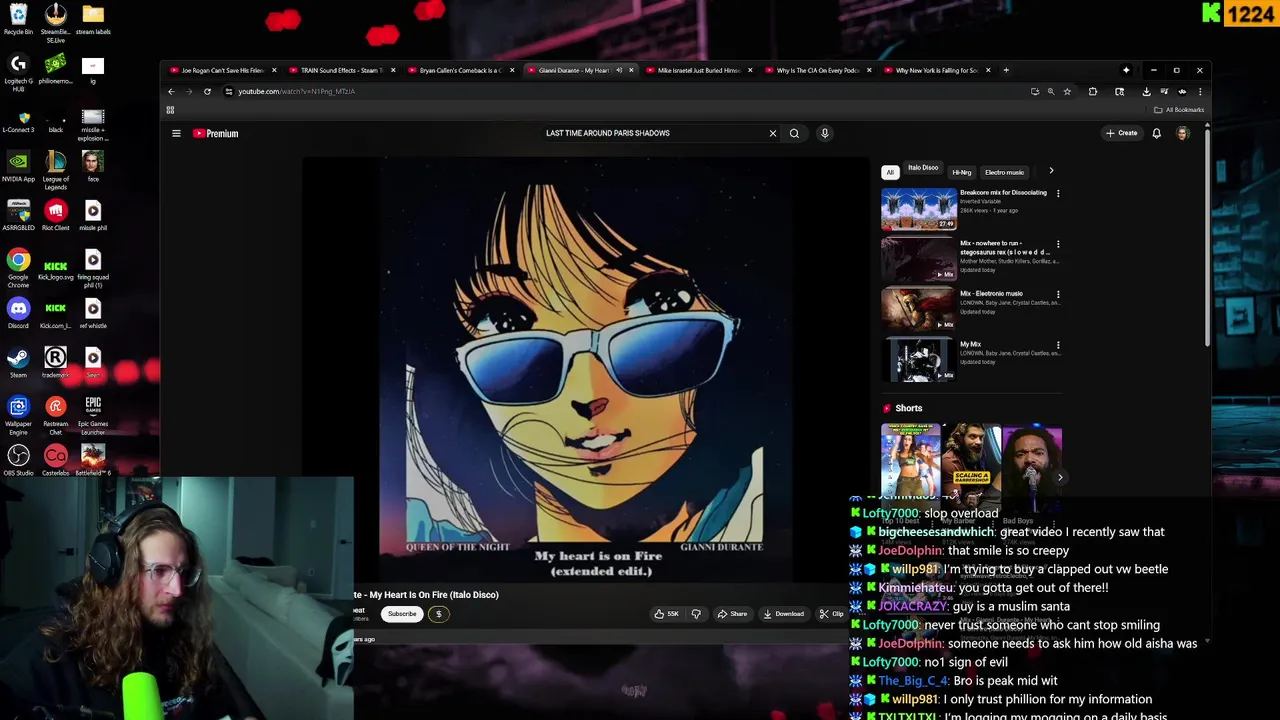
Task: Reload the YouTube page
Action: [x=207, y=91]
